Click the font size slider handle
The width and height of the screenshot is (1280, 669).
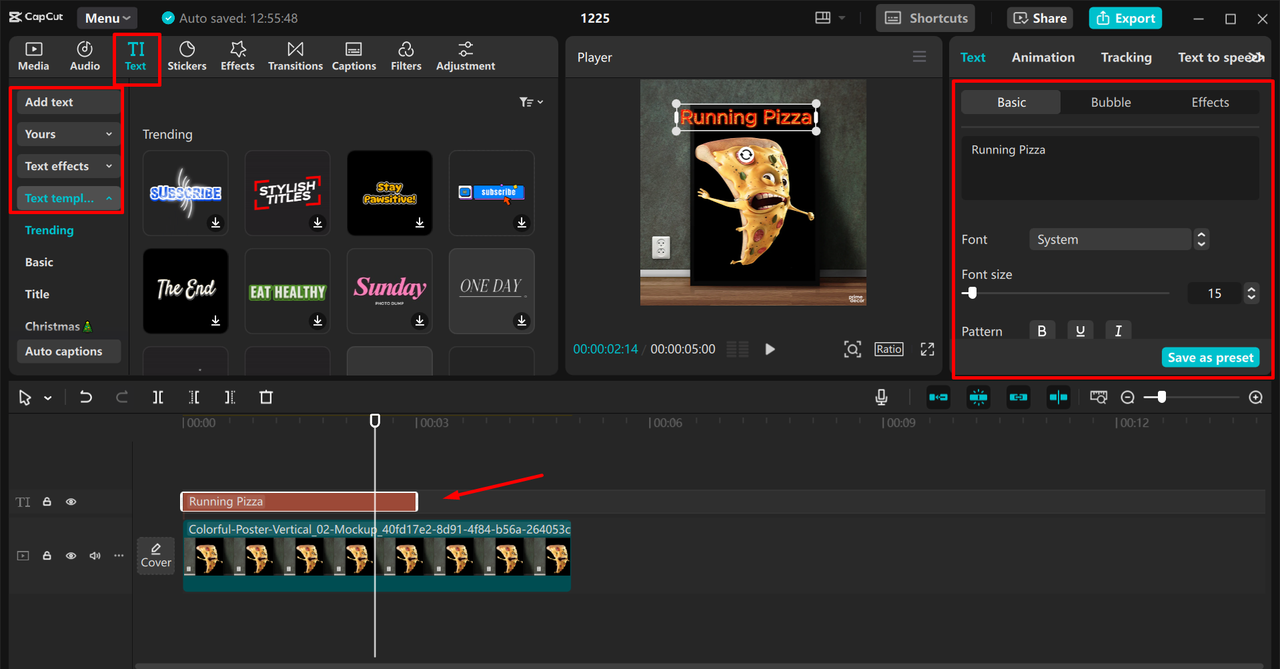pos(971,293)
